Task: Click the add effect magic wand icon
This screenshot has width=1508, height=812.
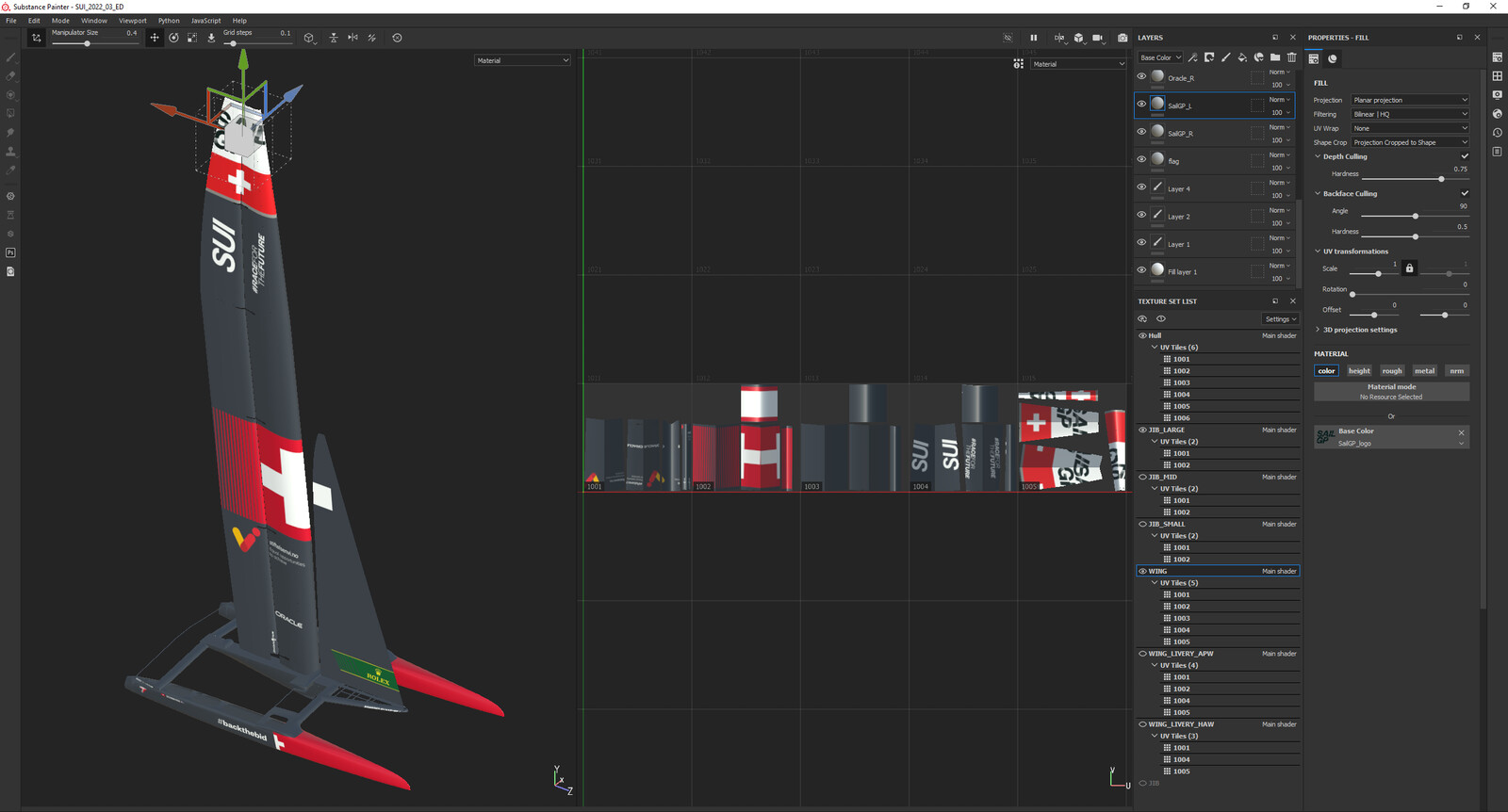Action: [1193, 57]
